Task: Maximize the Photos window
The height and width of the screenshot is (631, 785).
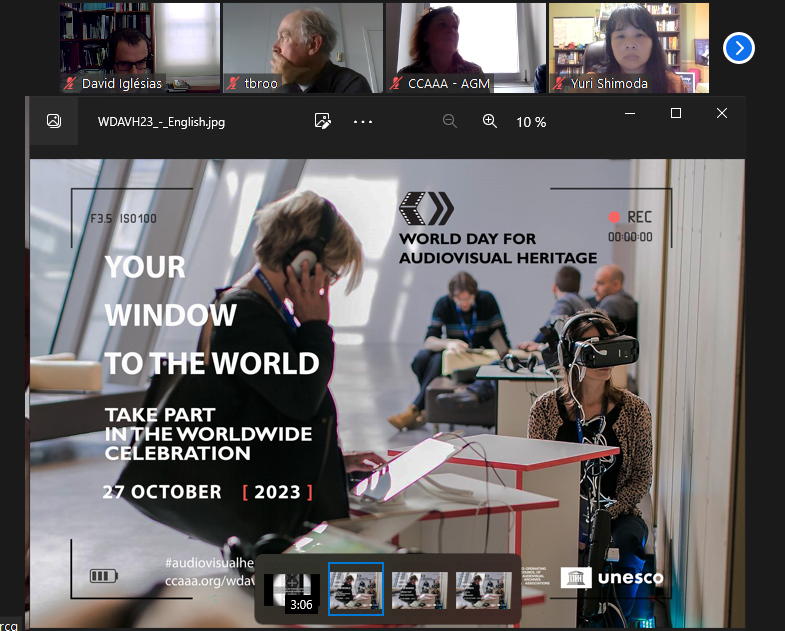Action: [676, 113]
